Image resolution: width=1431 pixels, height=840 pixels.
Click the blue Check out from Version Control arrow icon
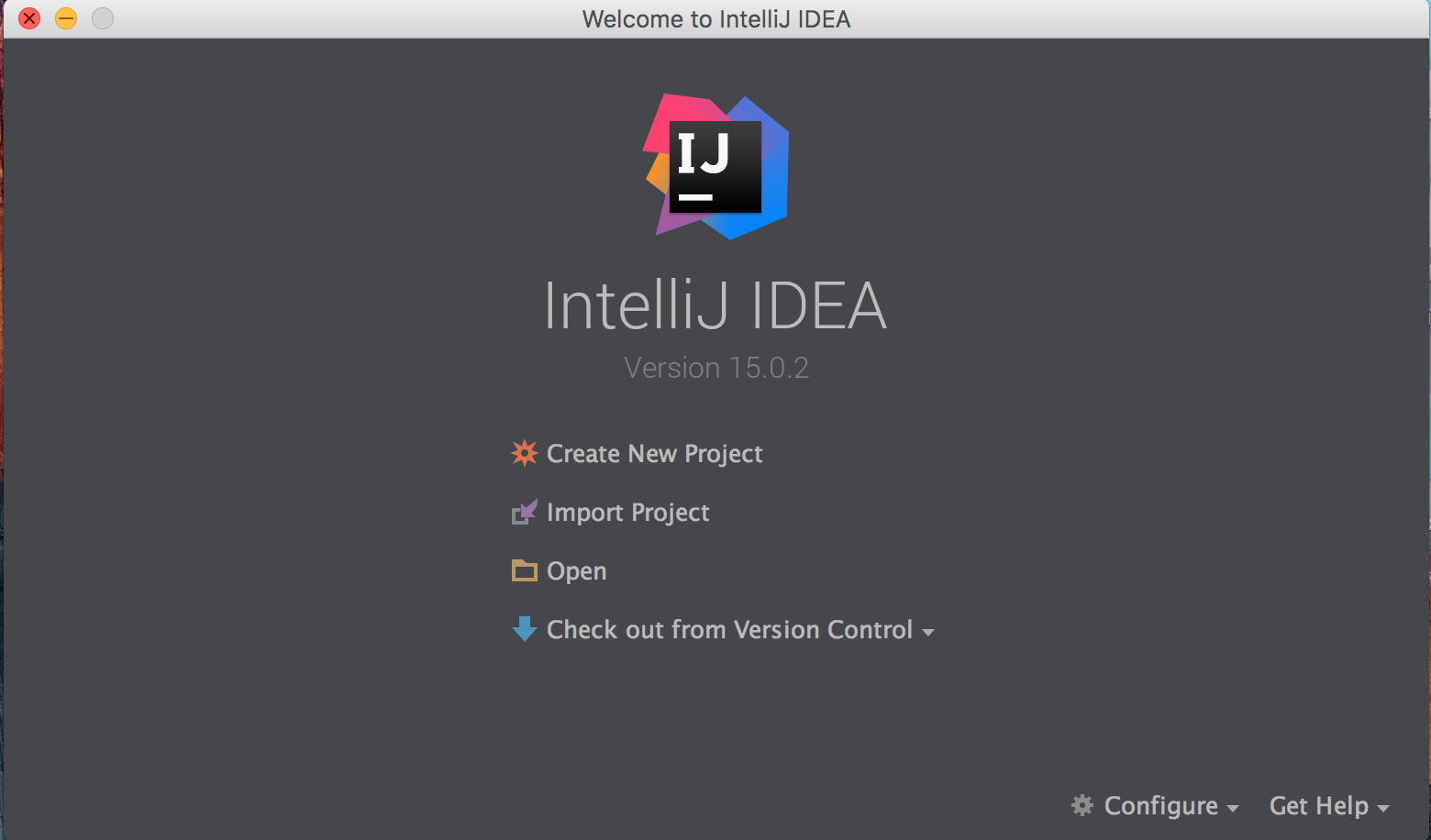[524, 629]
